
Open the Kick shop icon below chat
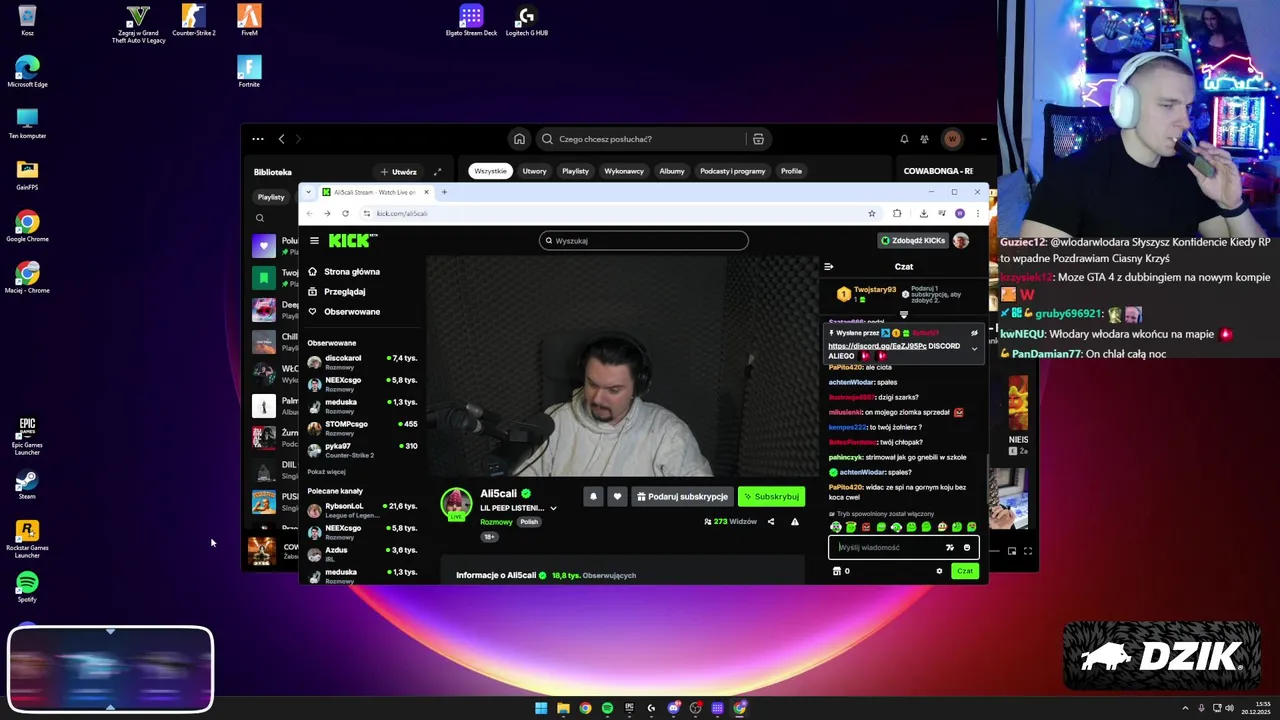pos(837,571)
